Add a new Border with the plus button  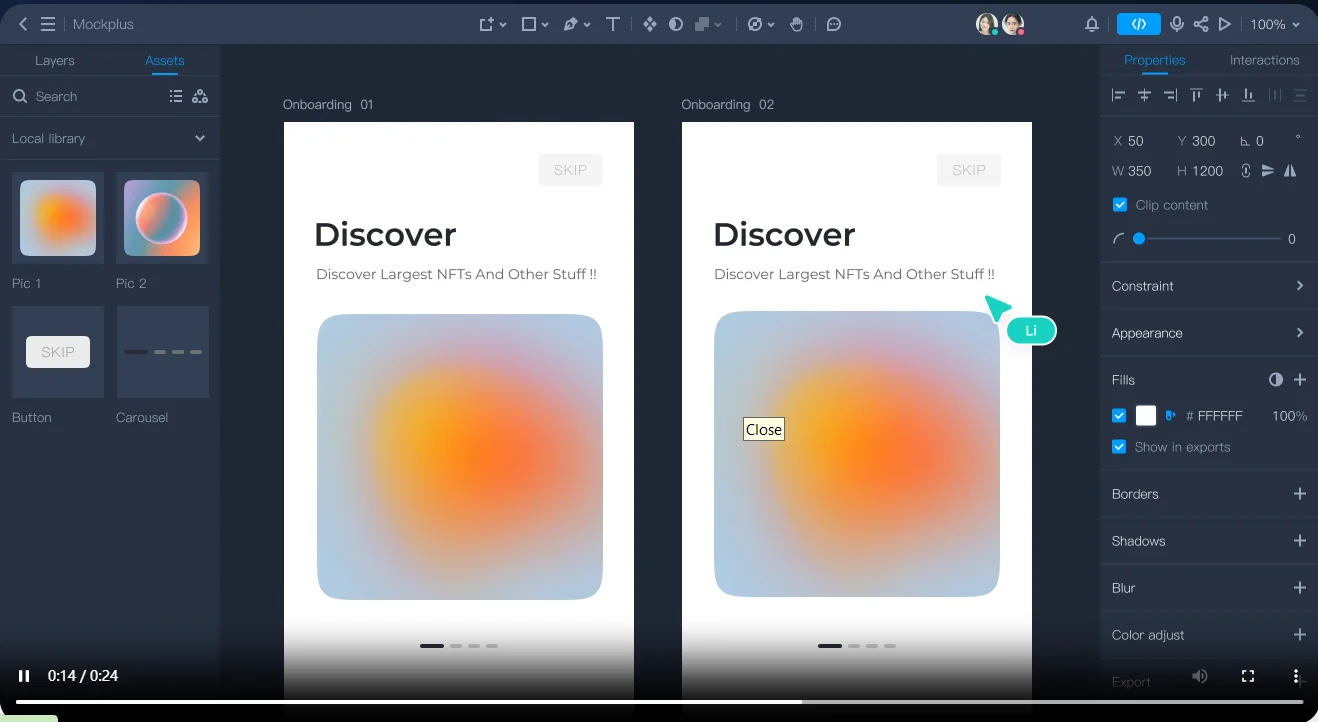(x=1299, y=494)
